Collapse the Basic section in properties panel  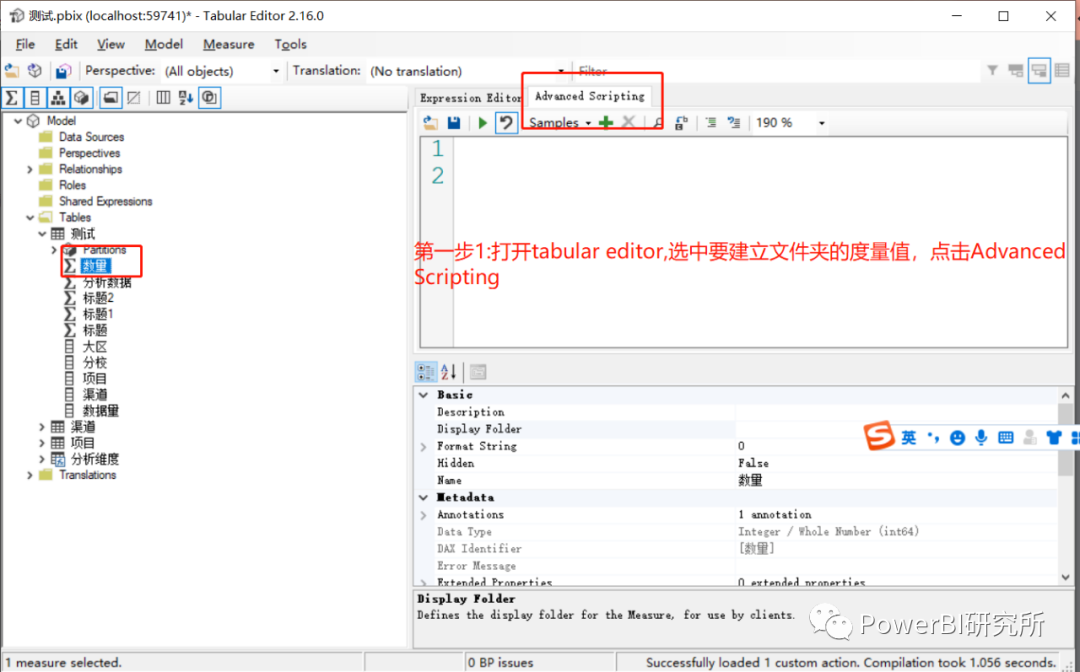pyautogui.click(x=423, y=394)
